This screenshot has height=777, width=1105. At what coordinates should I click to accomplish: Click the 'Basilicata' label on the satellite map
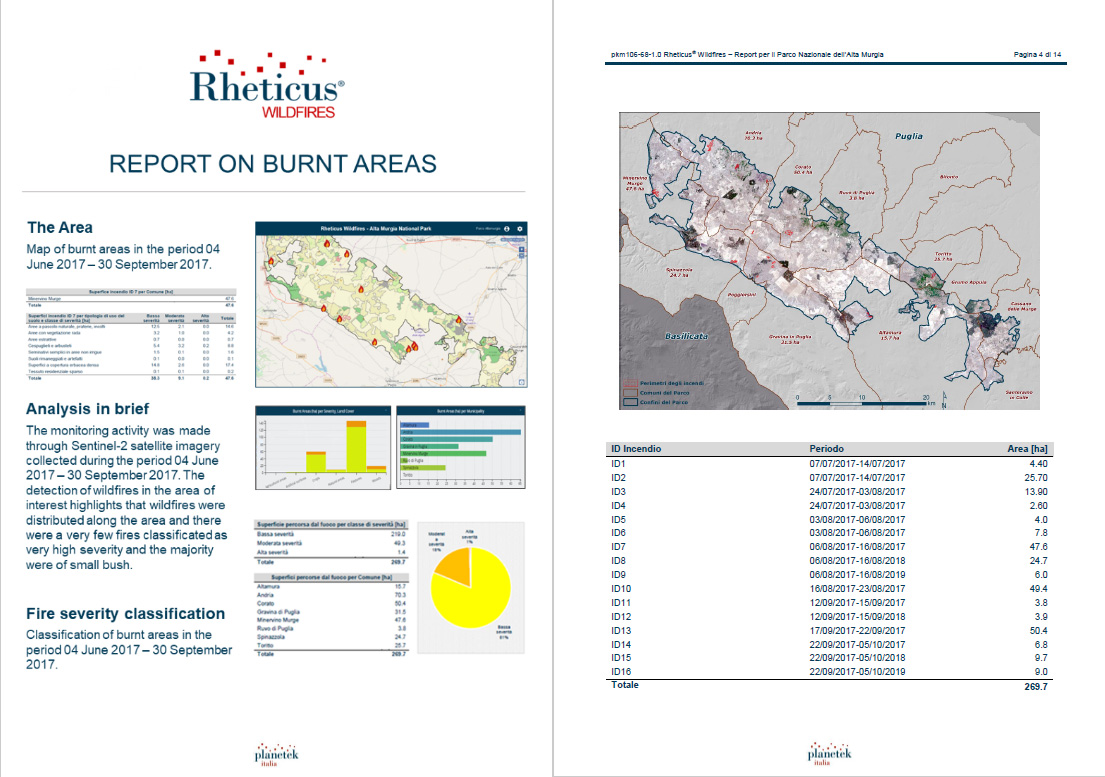click(x=686, y=336)
